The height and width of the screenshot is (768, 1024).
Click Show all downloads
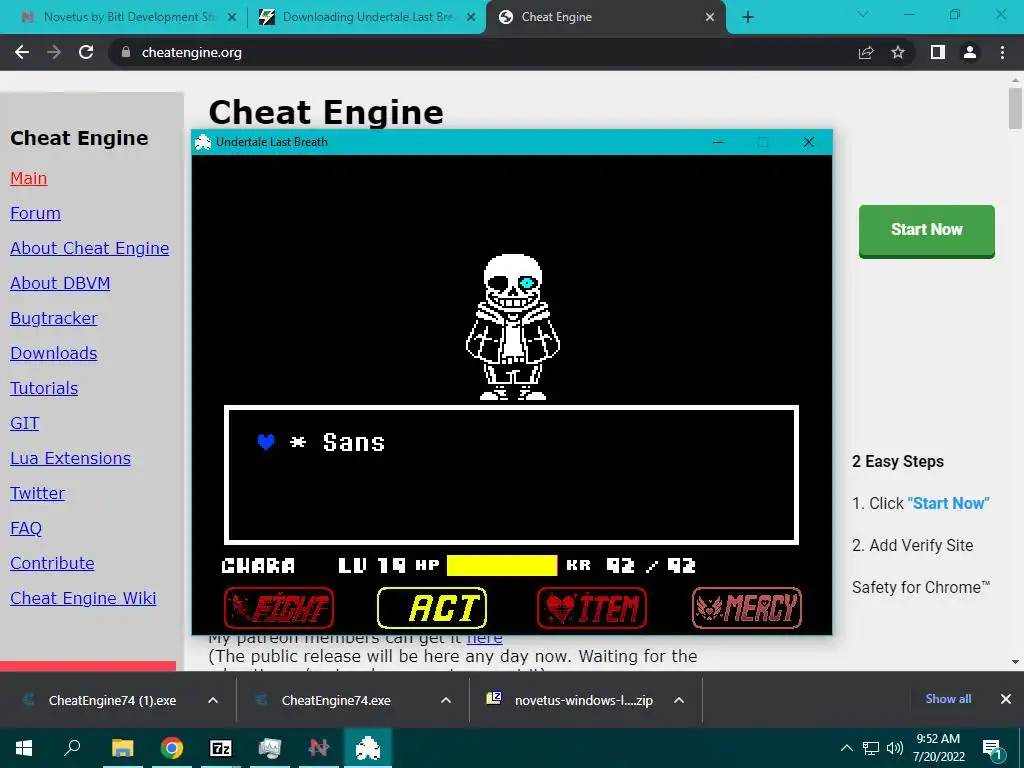tap(948, 699)
